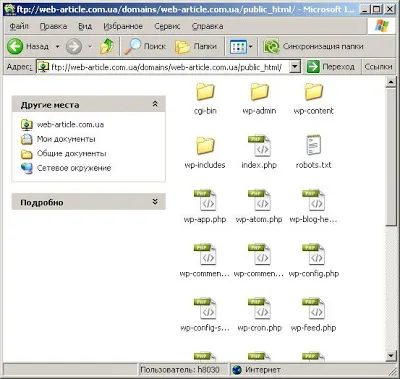The width and height of the screenshot is (400, 379).
Task: Open the wp-includes folder icon
Action: pyautogui.click(x=205, y=146)
